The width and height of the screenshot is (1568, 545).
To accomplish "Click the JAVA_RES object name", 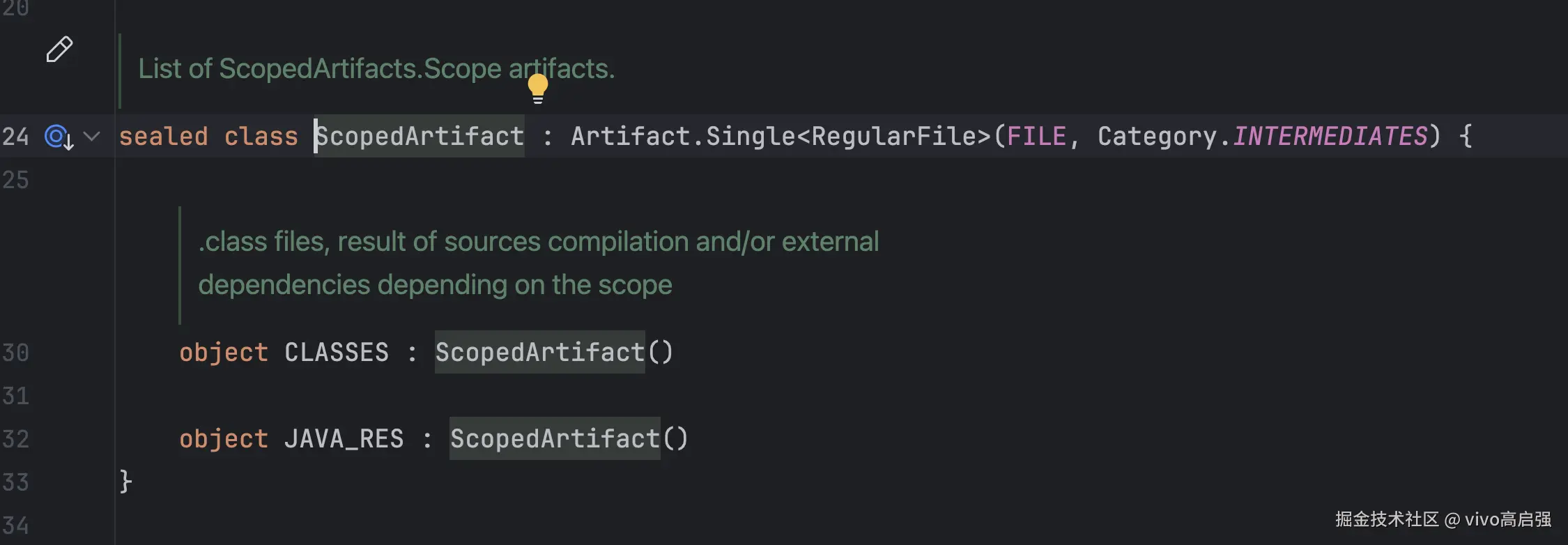I will pyautogui.click(x=344, y=439).
